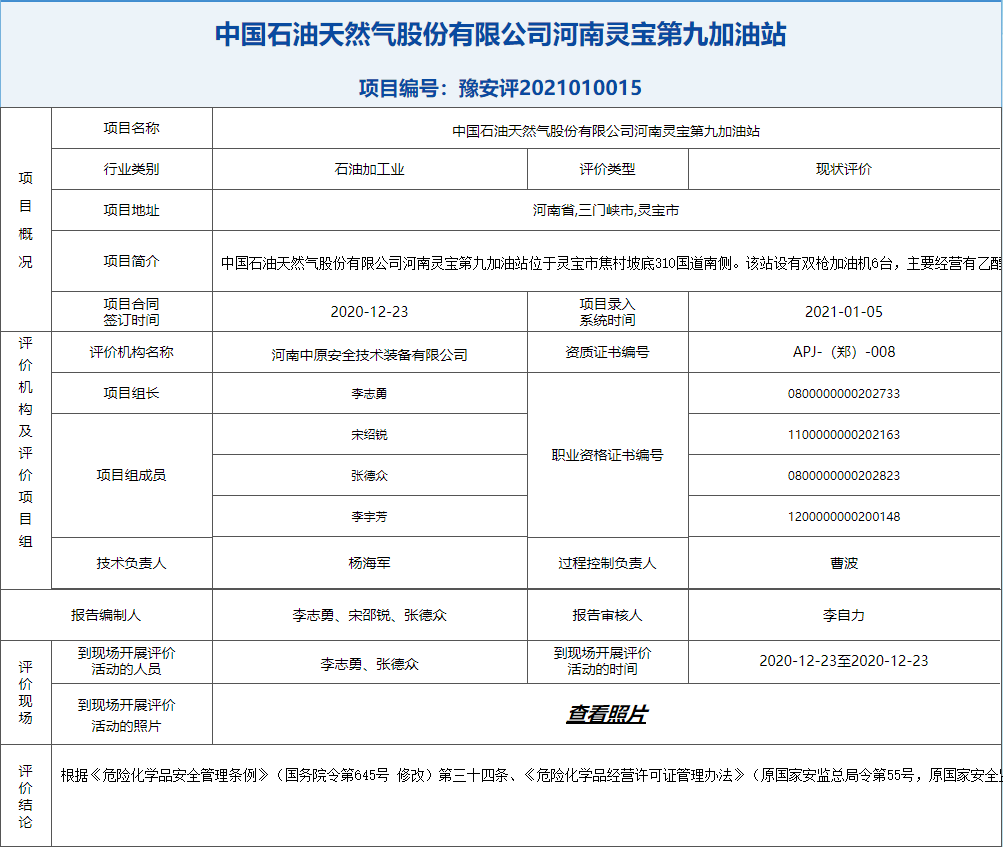Viewport: 1003px width, 847px height.
Task: Click the 评价现场 section header
Action: 26,692
